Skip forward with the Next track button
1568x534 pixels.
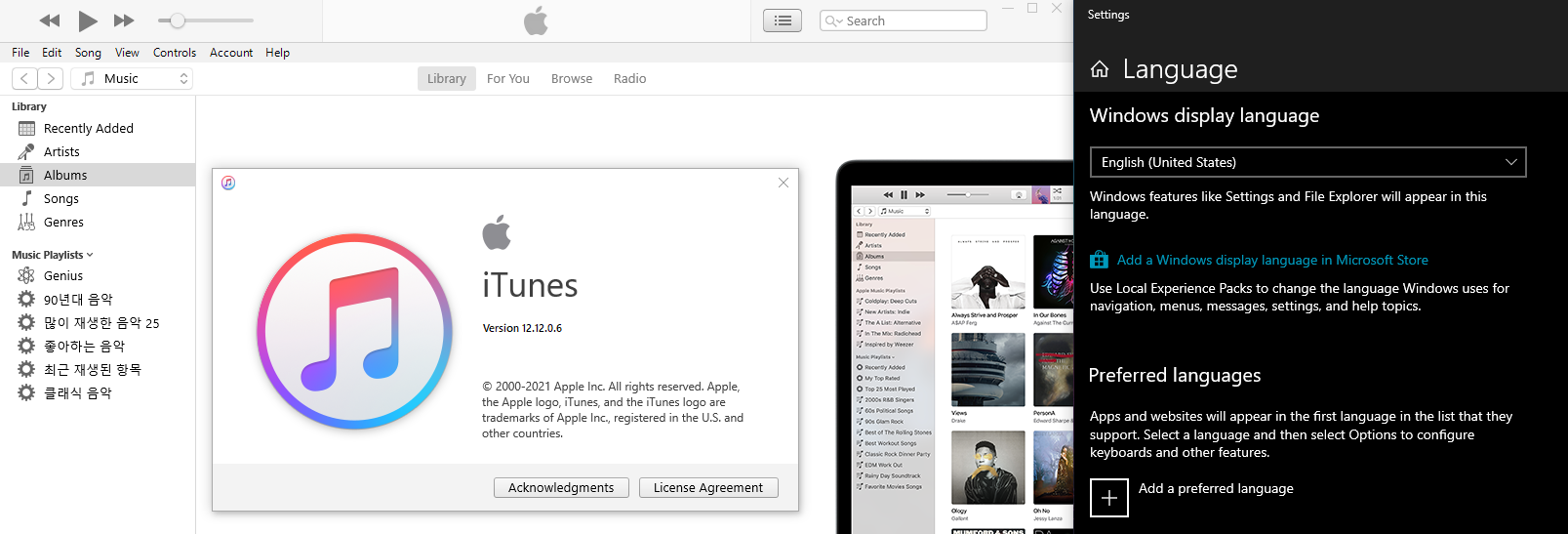124,21
